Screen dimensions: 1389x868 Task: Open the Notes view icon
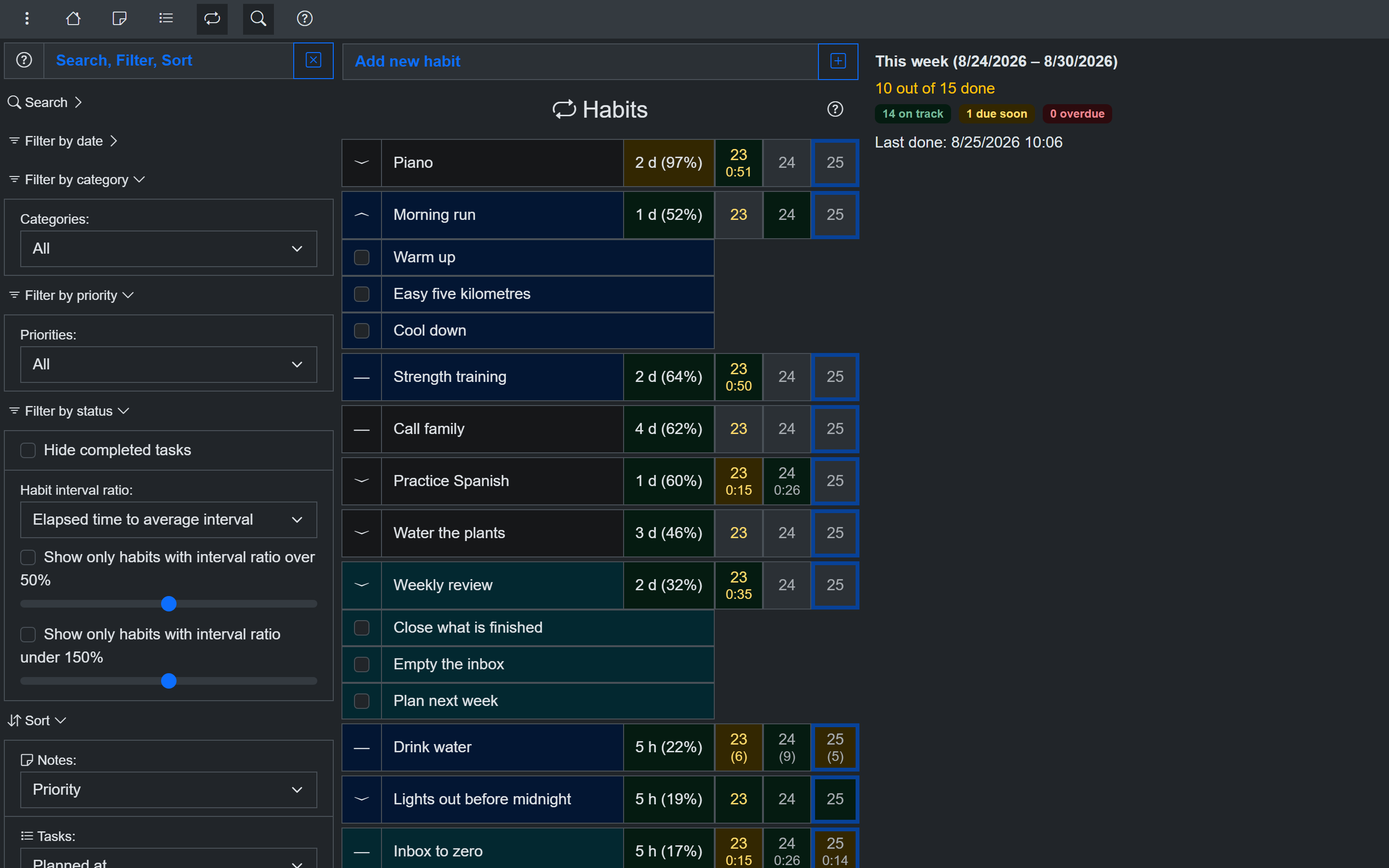coord(120,18)
